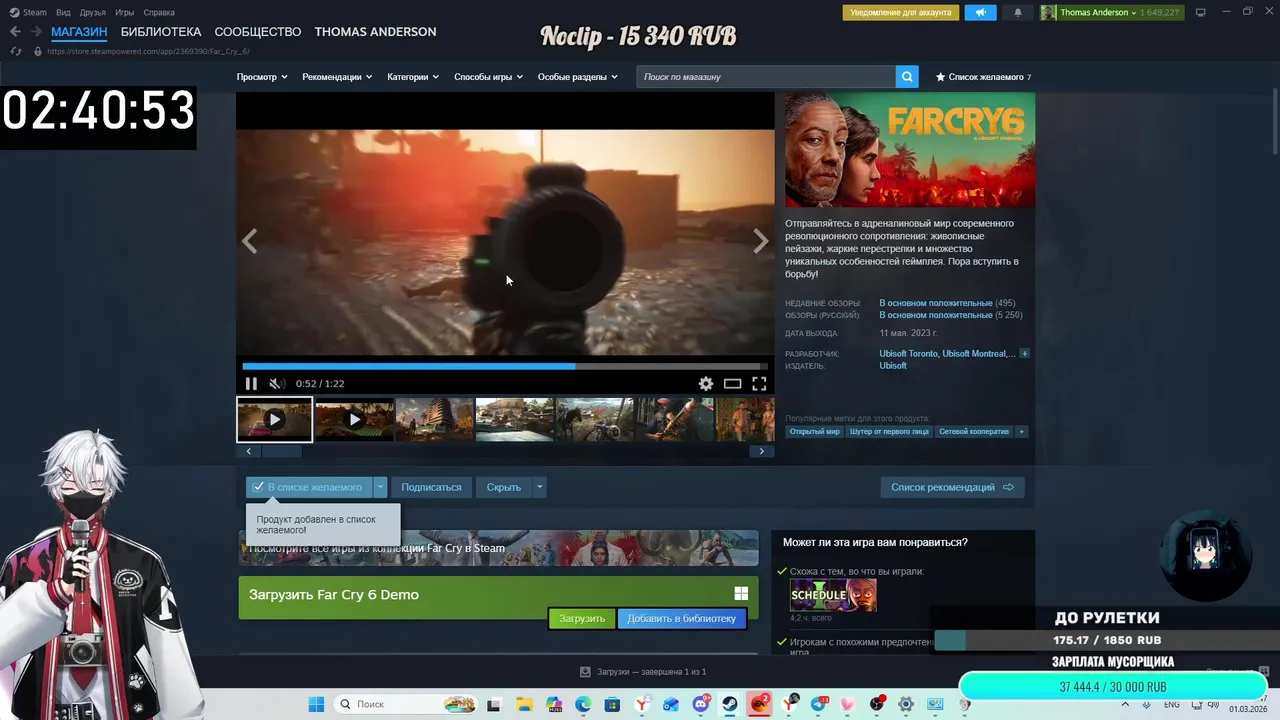Switch trailer to theater mode icon
The width and height of the screenshot is (1280, 720).
click(x=732, y=384)
